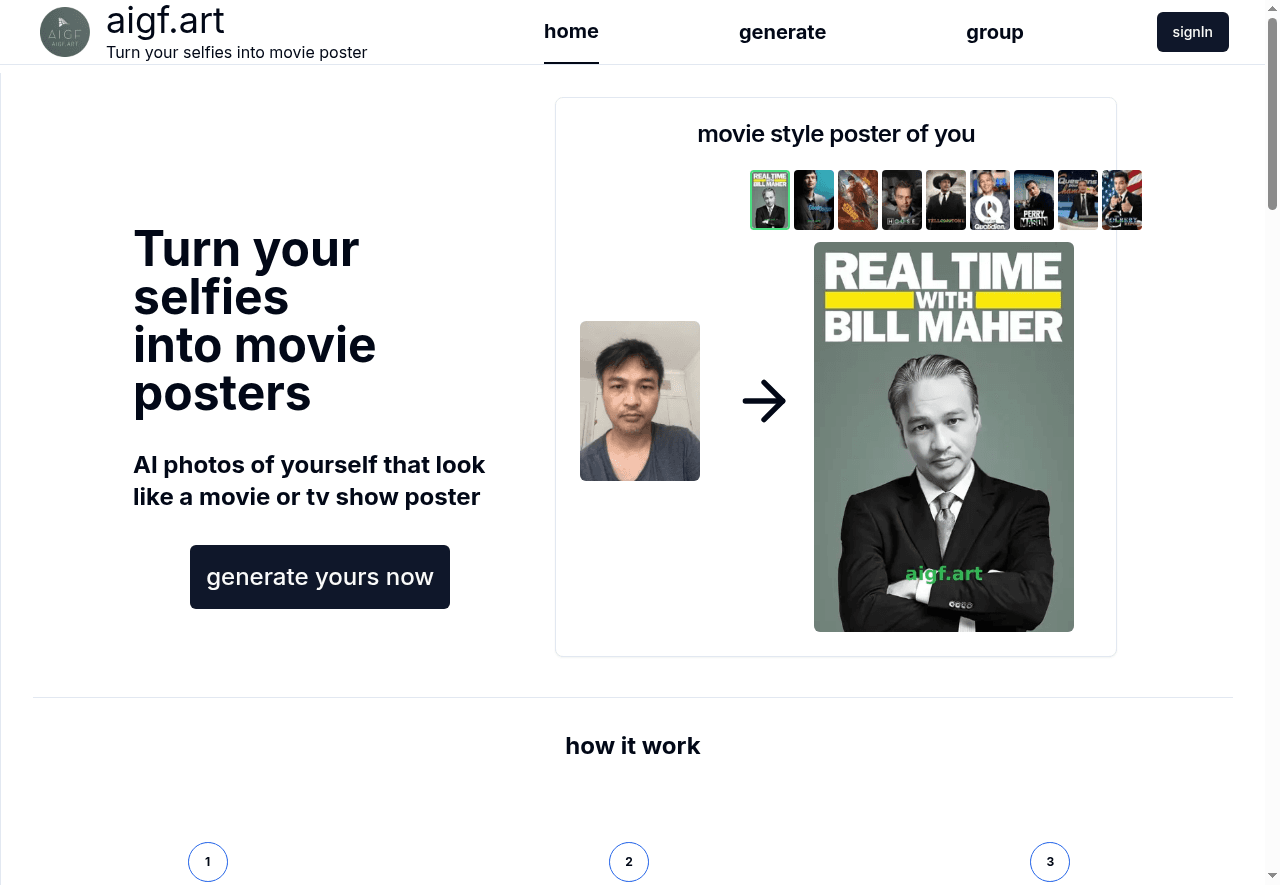Go to the generate tab
Viewport: 1280px width, 885px height.
pos(782,32)
